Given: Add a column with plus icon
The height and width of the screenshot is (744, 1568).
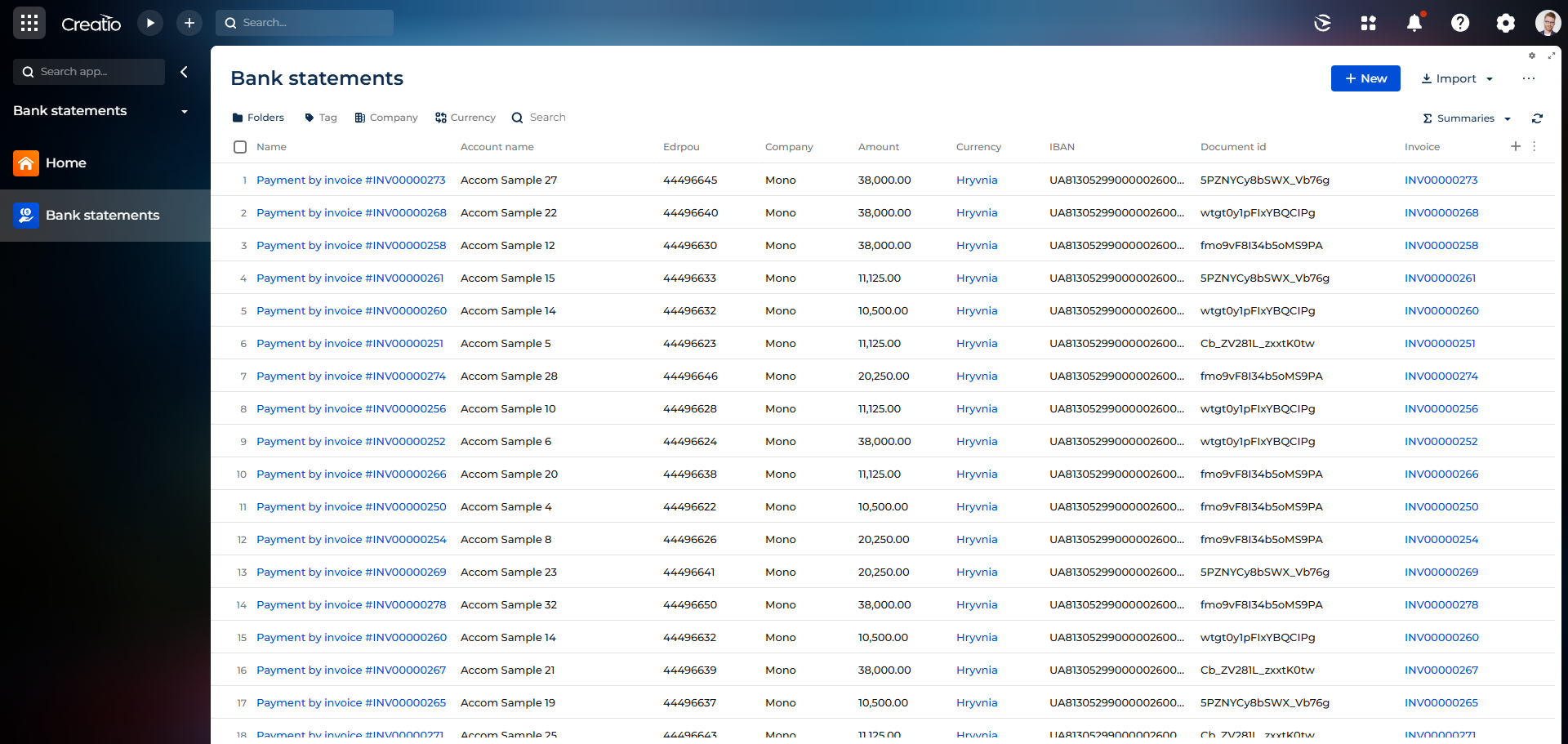Looking at the screenshot, I should click(1515, 146).
